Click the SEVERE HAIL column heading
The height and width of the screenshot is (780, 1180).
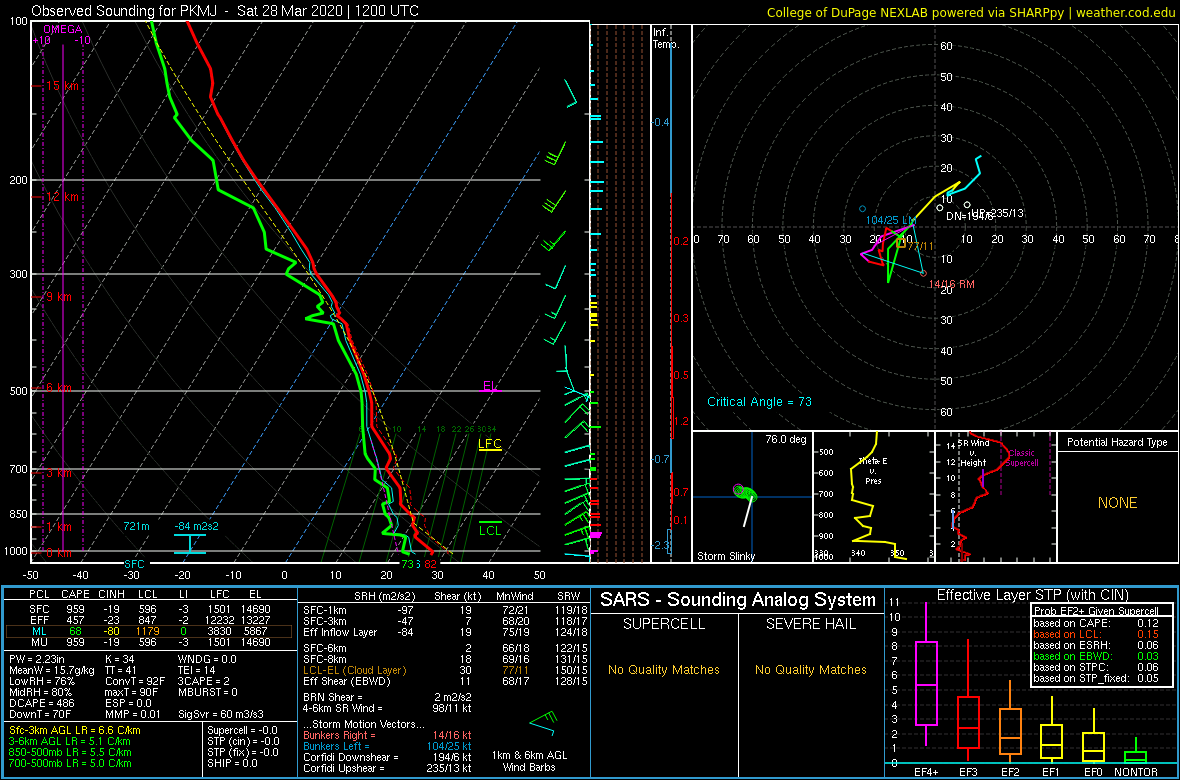tap(811, 624)
